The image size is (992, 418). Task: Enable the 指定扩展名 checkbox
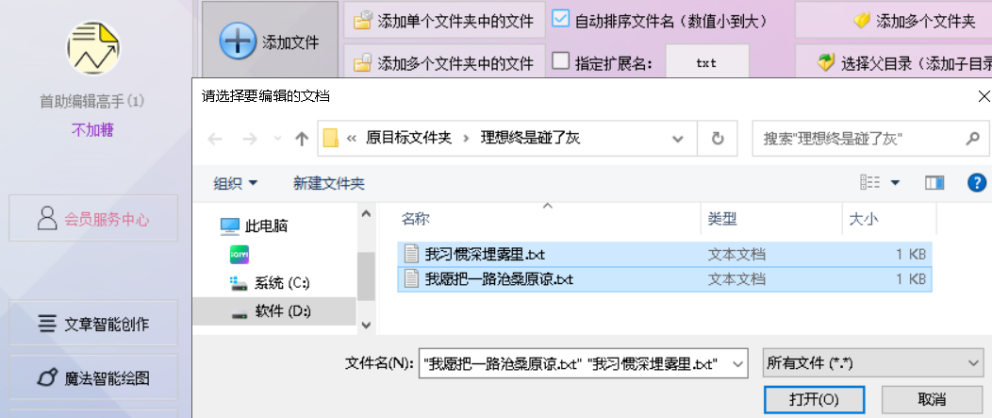pyautogui.click(x=561, y=61)
